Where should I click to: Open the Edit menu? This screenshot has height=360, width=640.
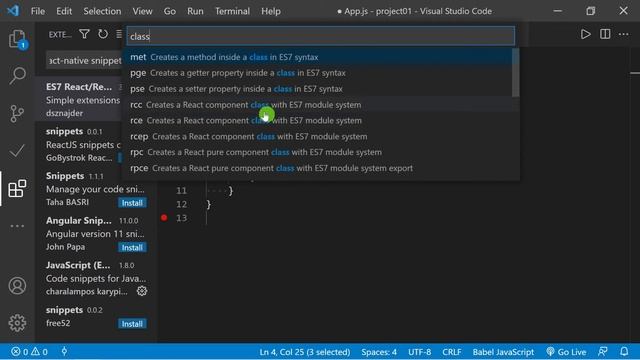click(64, 11)
